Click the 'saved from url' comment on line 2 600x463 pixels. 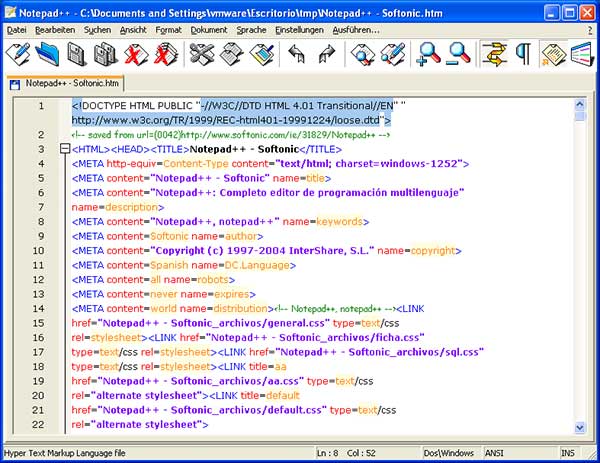[231, 135]
